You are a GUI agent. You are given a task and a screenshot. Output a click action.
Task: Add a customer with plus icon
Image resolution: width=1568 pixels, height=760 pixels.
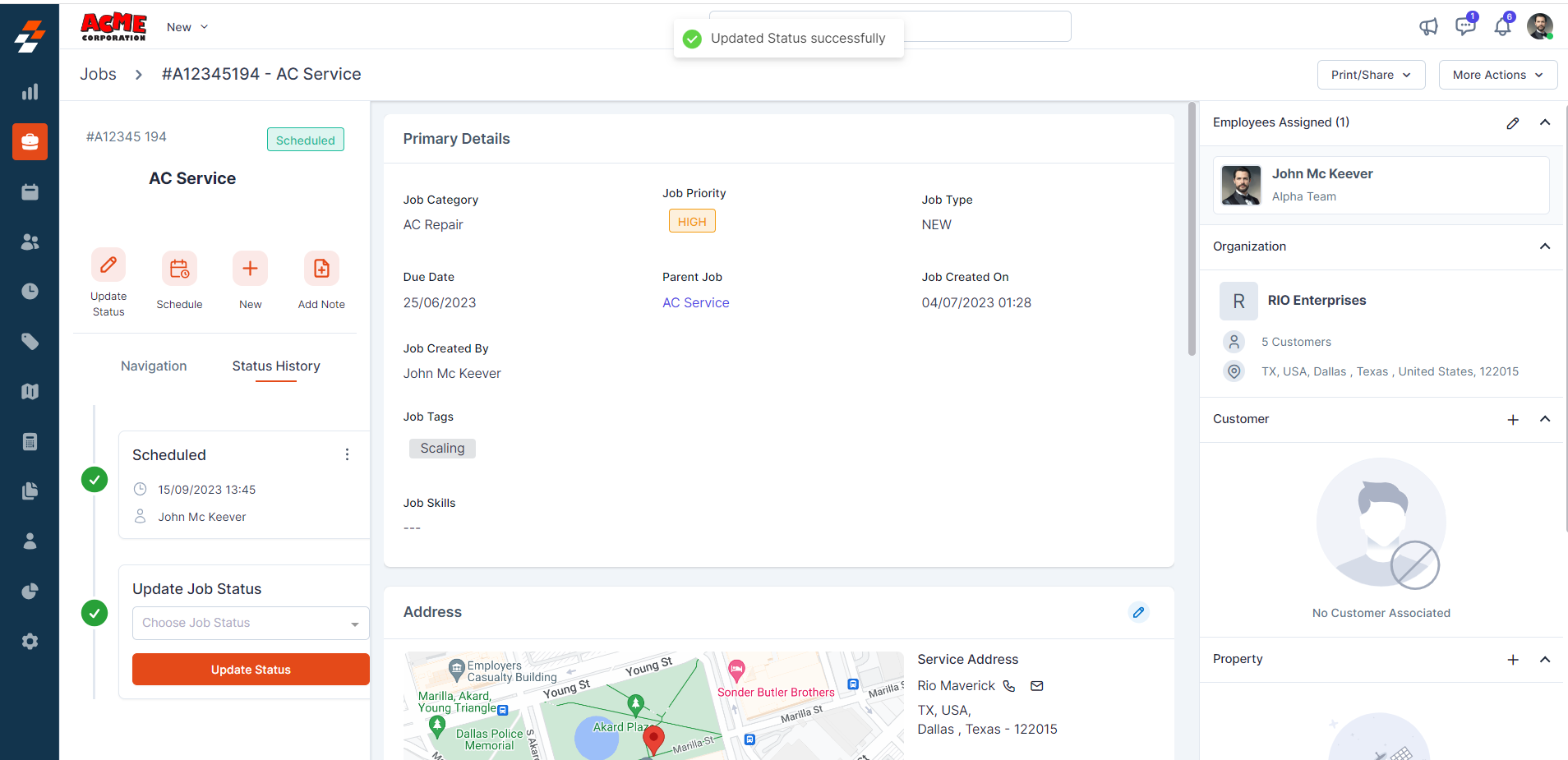[1512, 420]
